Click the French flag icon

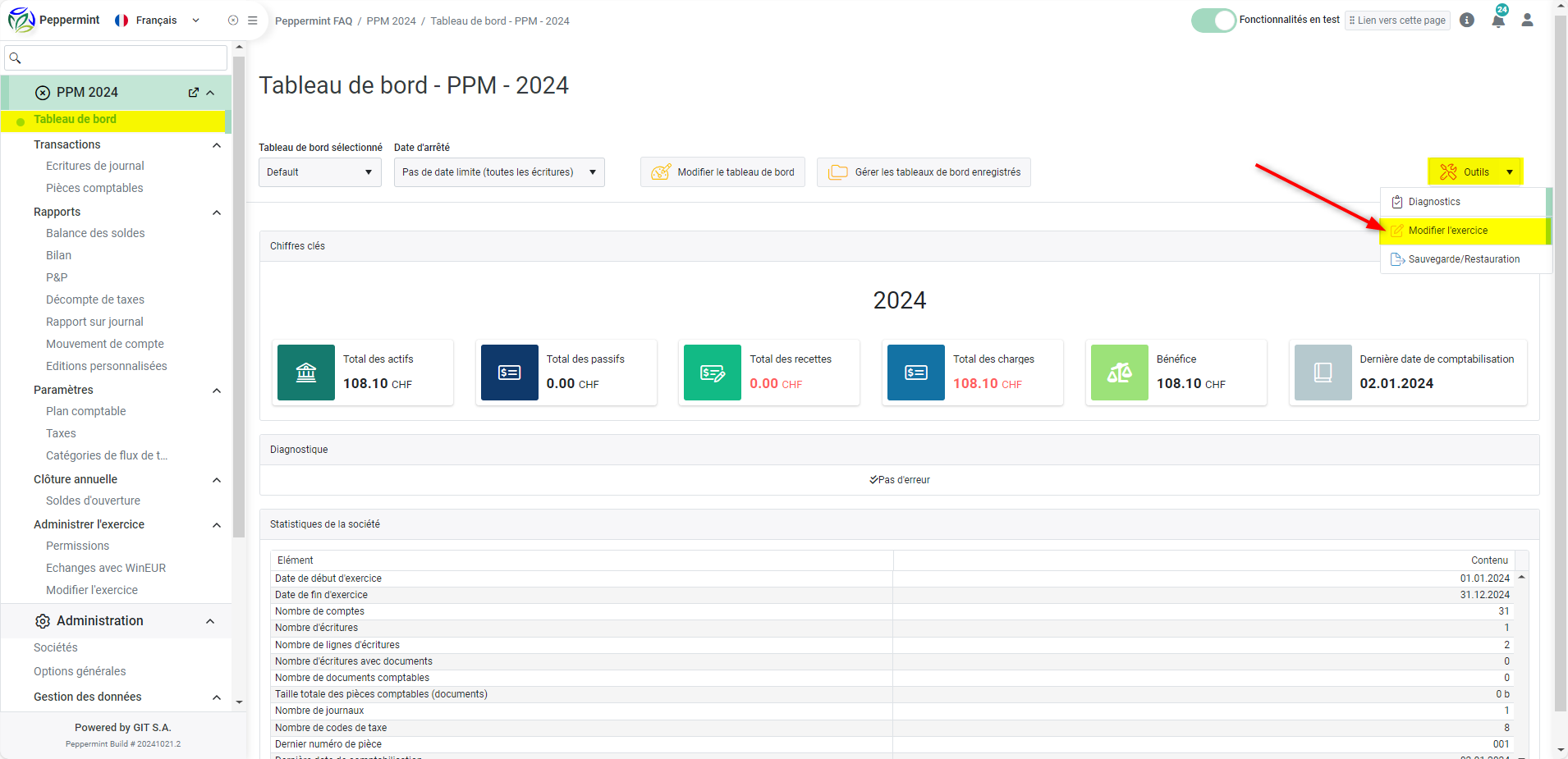tap(121, 21)
